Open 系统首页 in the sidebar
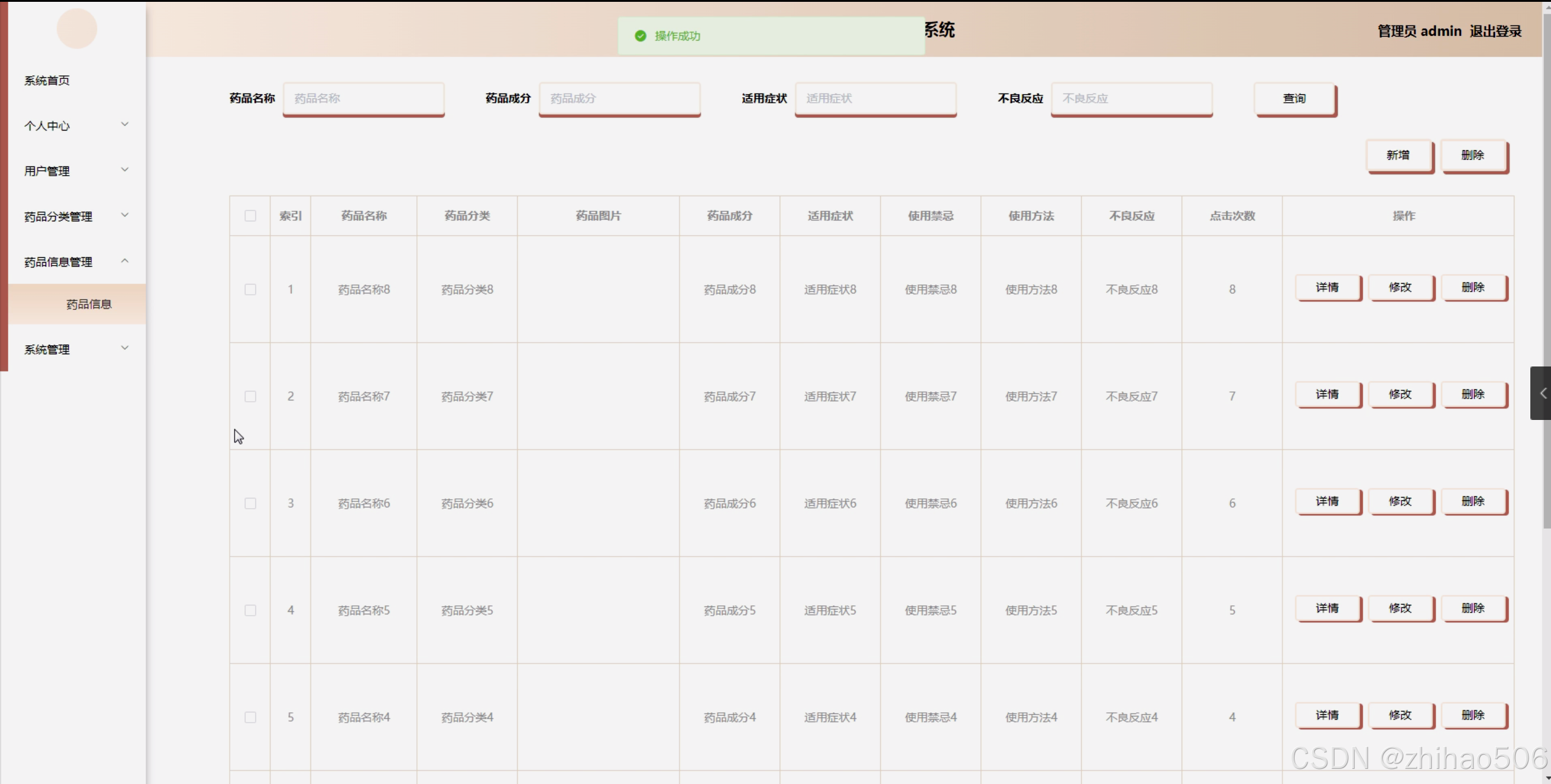 point(47,80)
